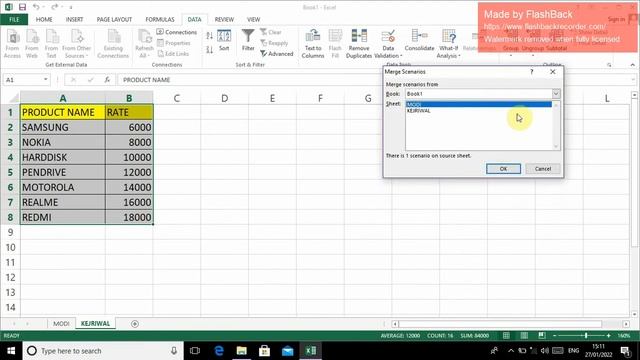Viewport: 640px width, 360px height.
Task: Click Text to Columns icon
Action: click(x=313, y=44)
